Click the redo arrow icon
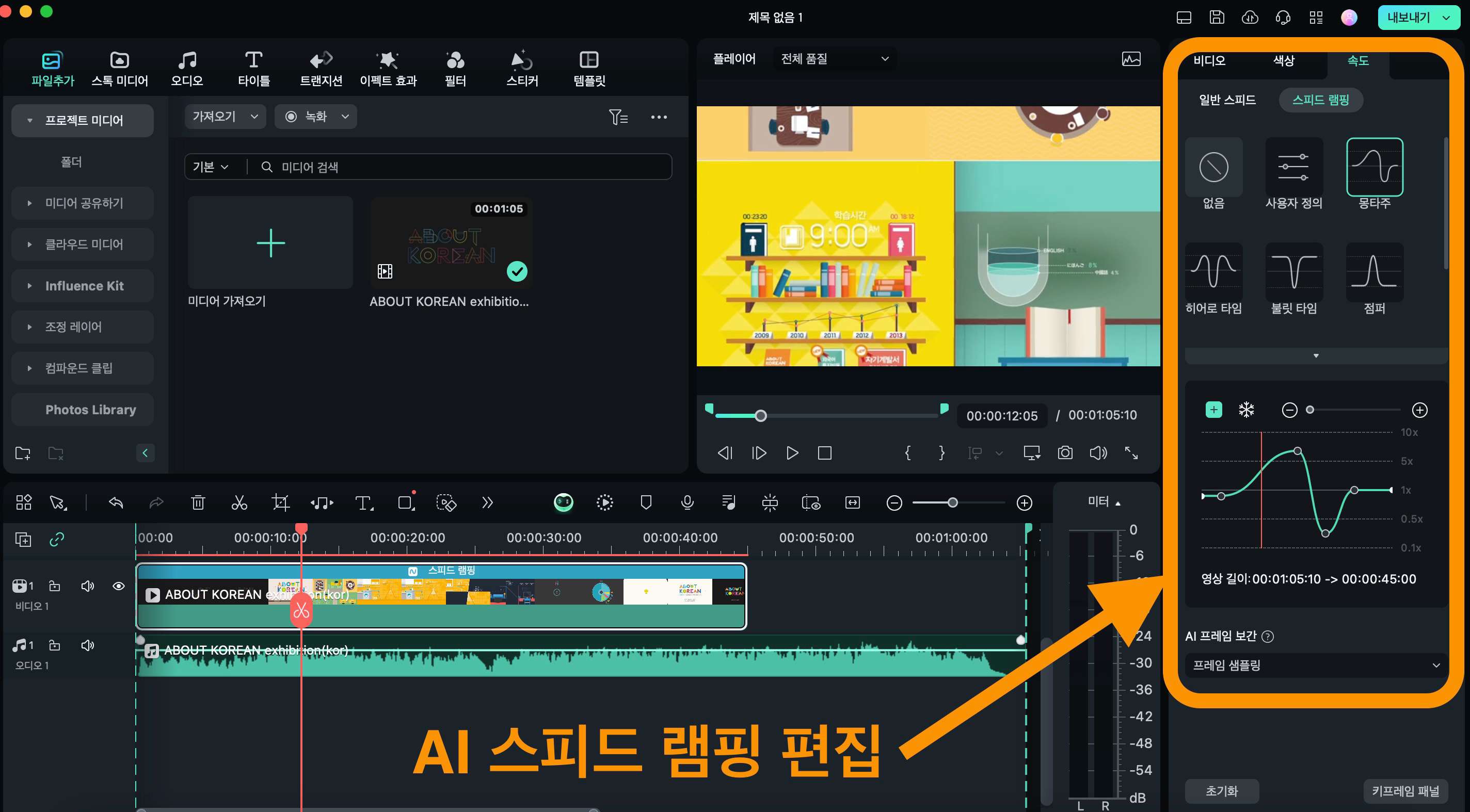 pos(156,502)
